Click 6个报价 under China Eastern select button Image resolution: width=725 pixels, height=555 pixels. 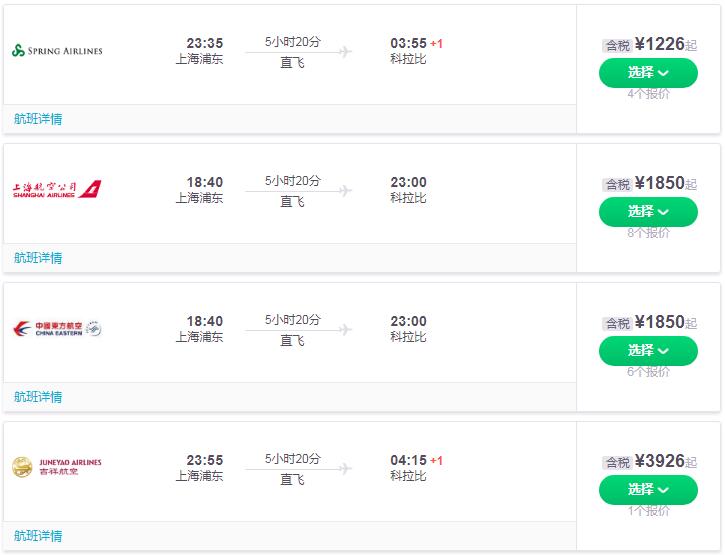click(x=648, y=372)
